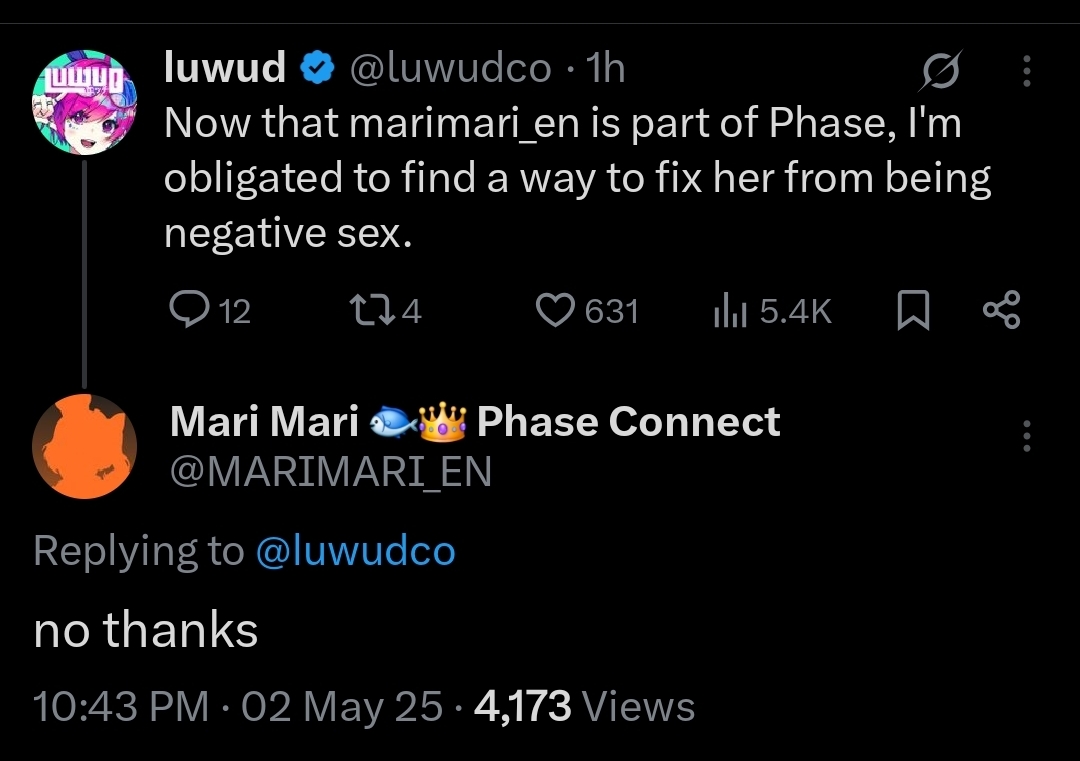Open the luwud display name
Screen dimensions: 1080x761
point(225,68)
